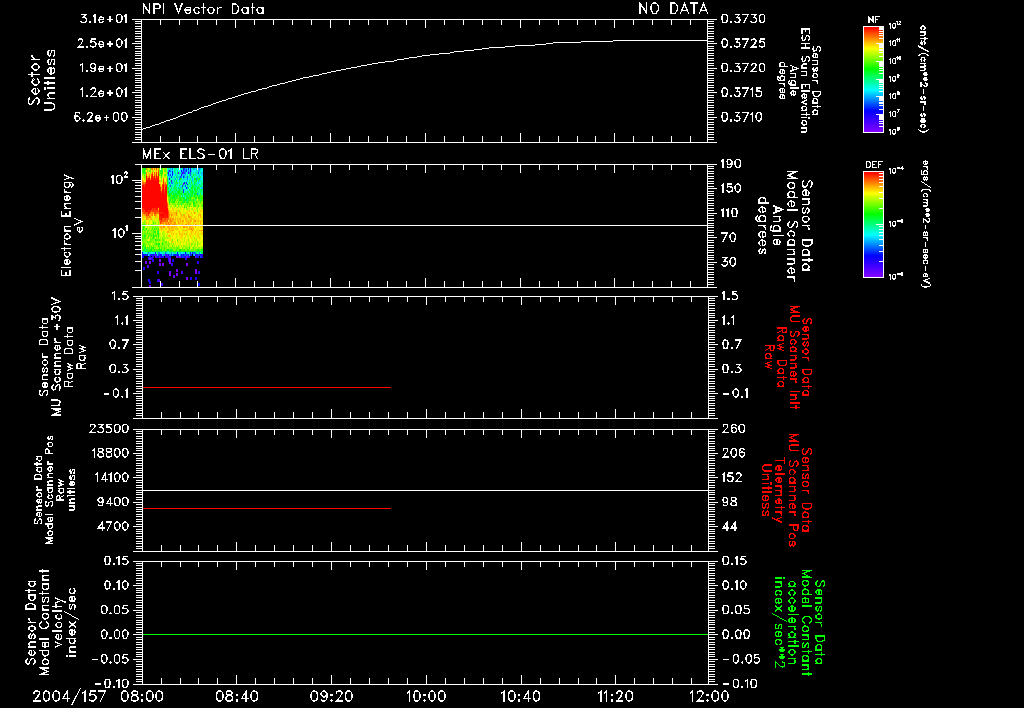Click the 260 telemetry tick value

point(731,428)
